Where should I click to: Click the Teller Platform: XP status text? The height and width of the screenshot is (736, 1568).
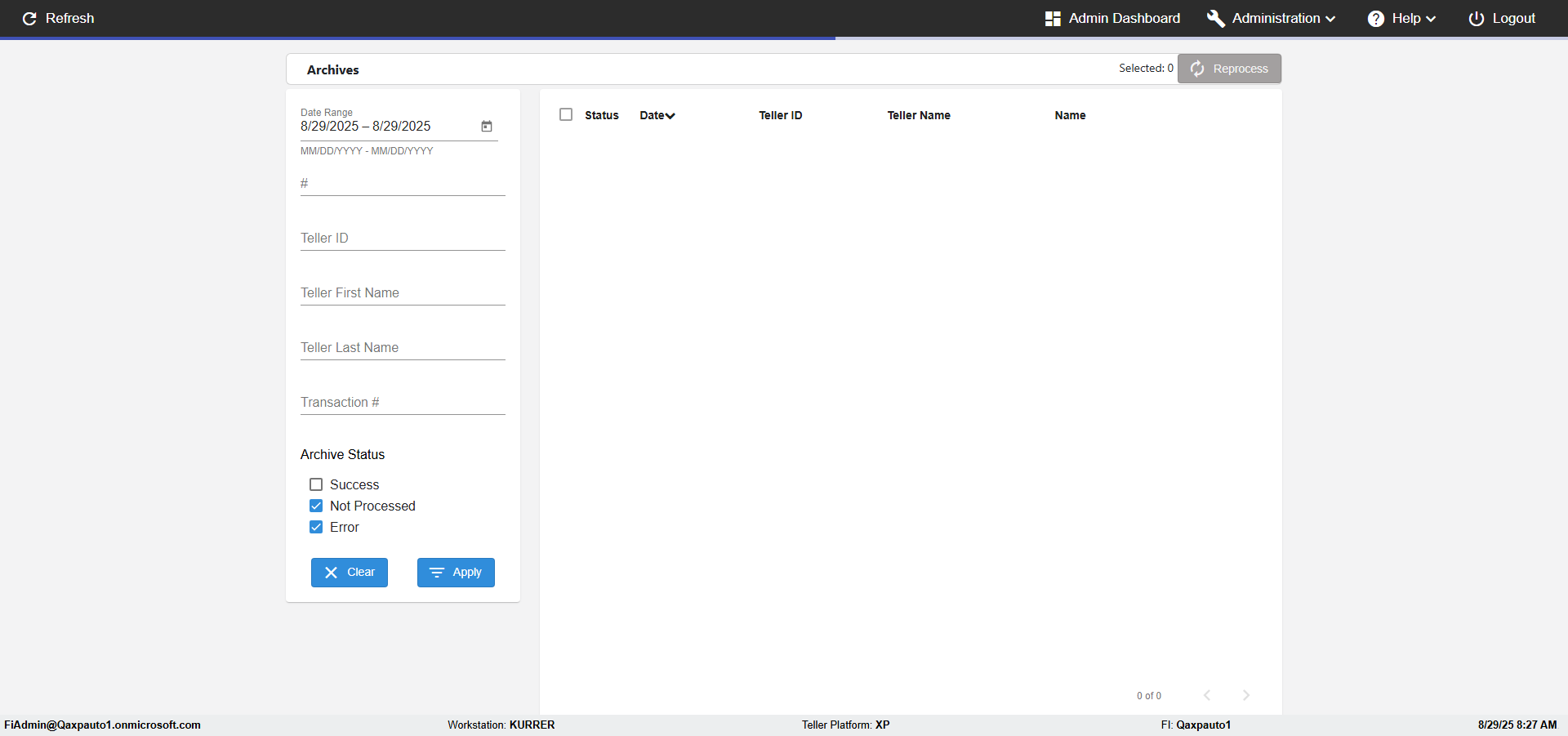pos(846,725)
